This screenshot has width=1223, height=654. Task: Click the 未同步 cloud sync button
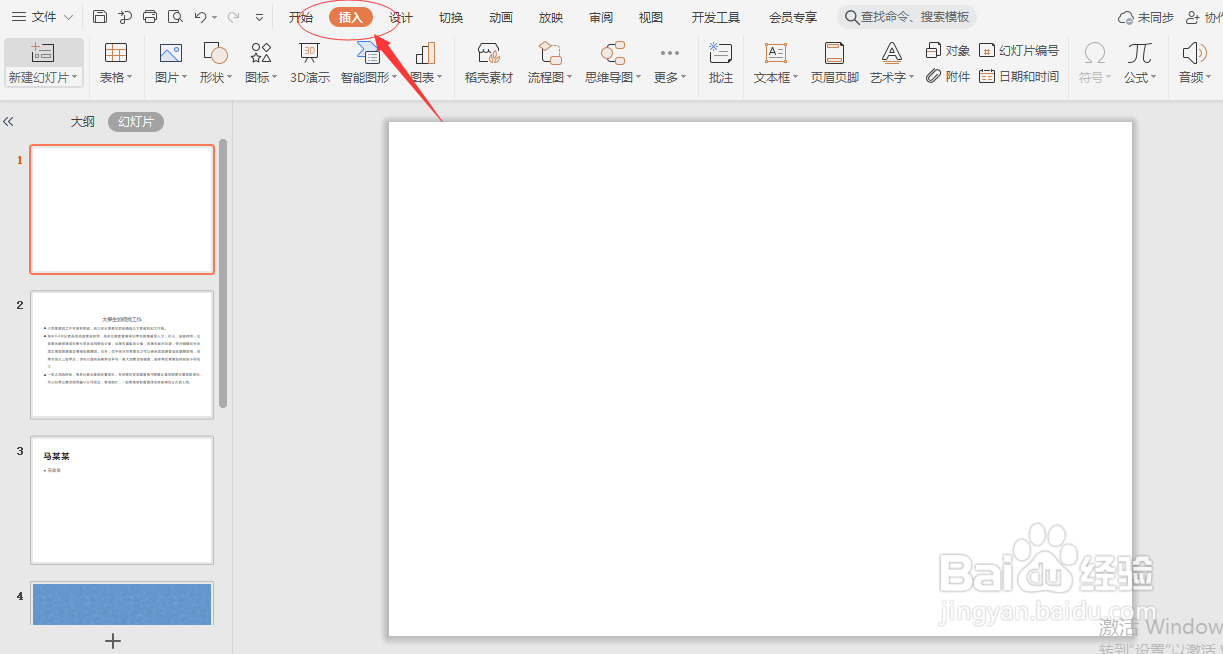point(1145,17)
